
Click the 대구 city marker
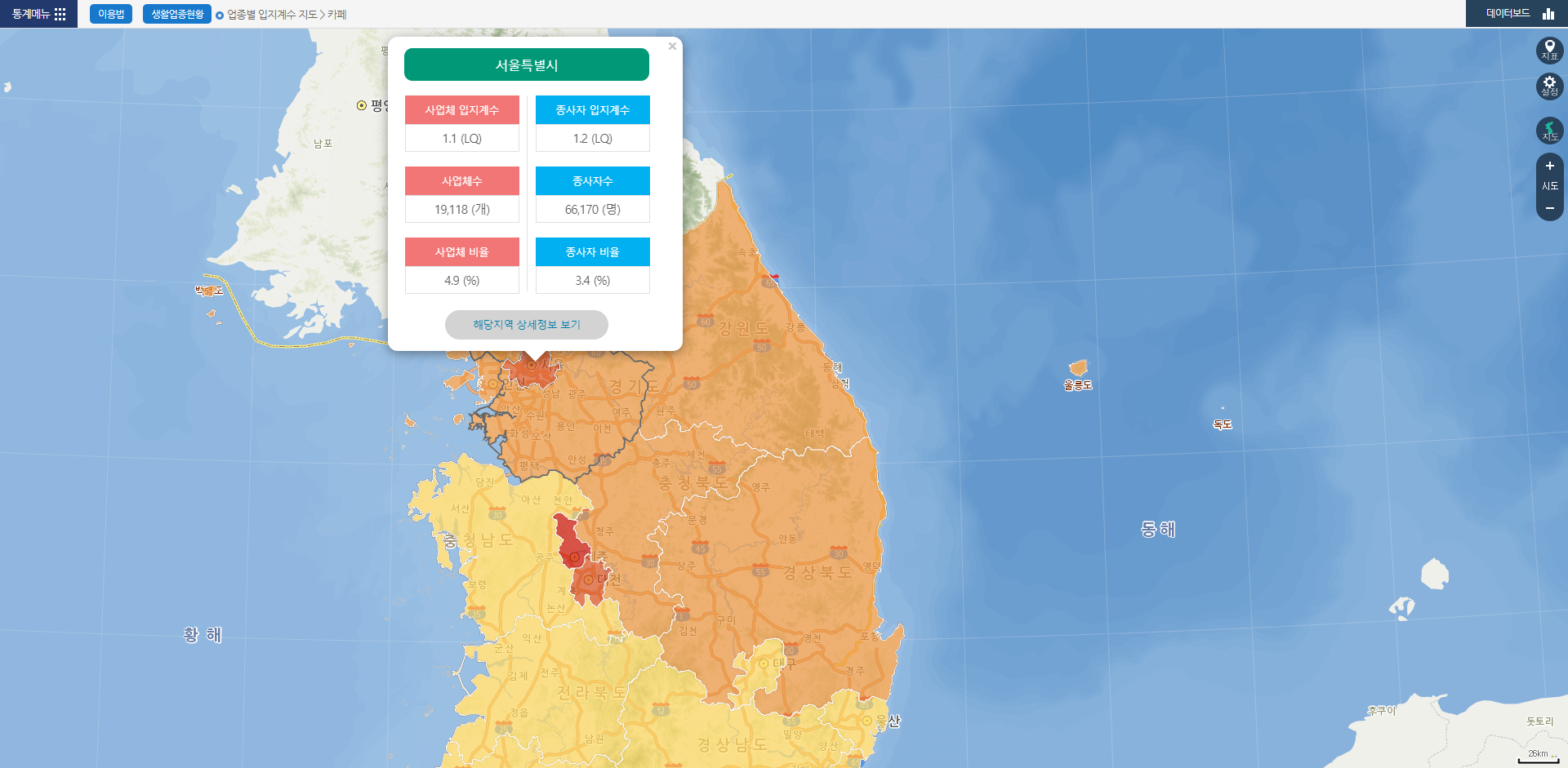(x=764, y=664)
